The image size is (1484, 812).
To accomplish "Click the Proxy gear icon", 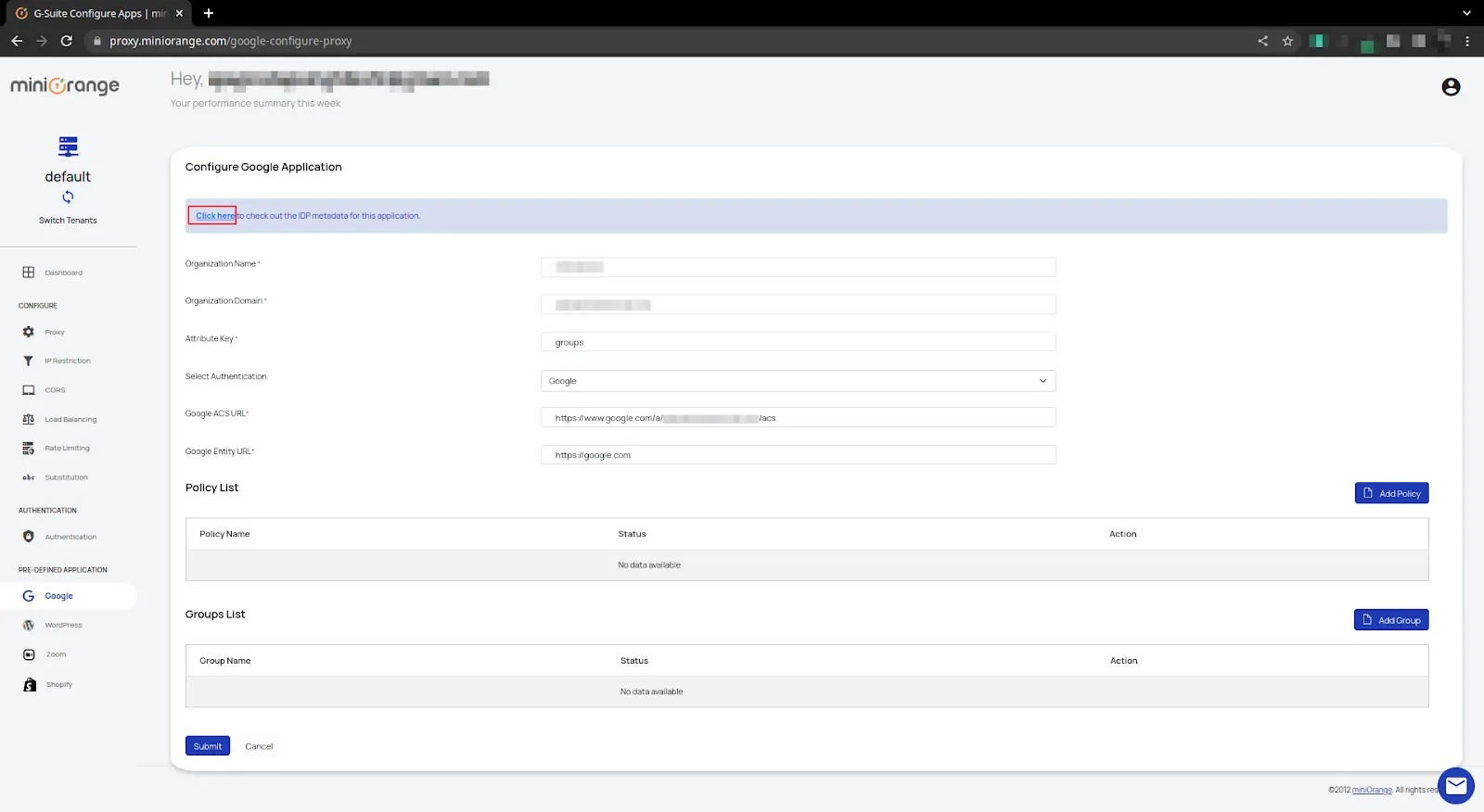I will point(29,332).
